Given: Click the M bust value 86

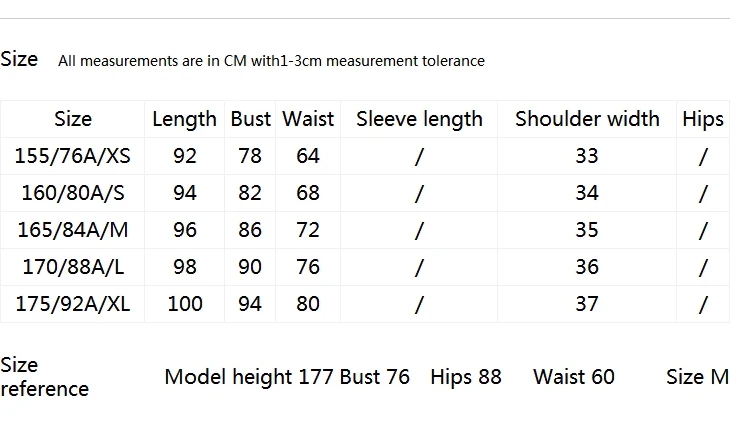Looking at the screenshot, I should click(250, 230).
